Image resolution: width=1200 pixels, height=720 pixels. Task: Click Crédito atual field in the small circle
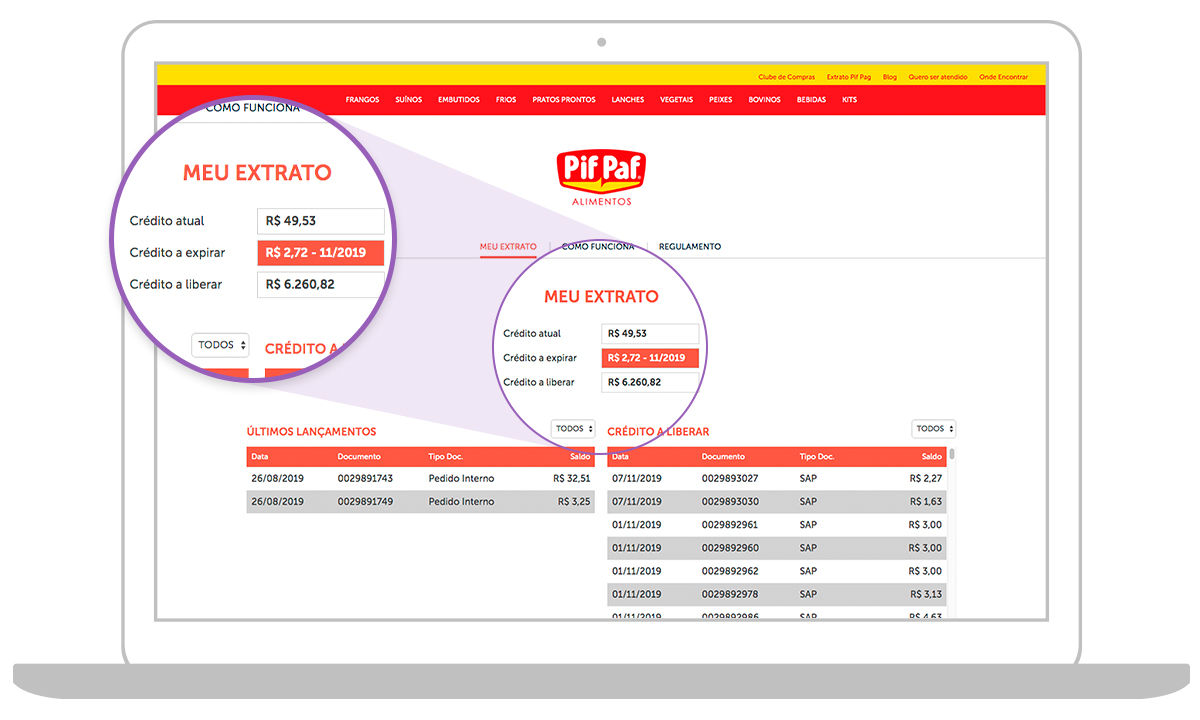pyautogui.click(x=651, y=334)
